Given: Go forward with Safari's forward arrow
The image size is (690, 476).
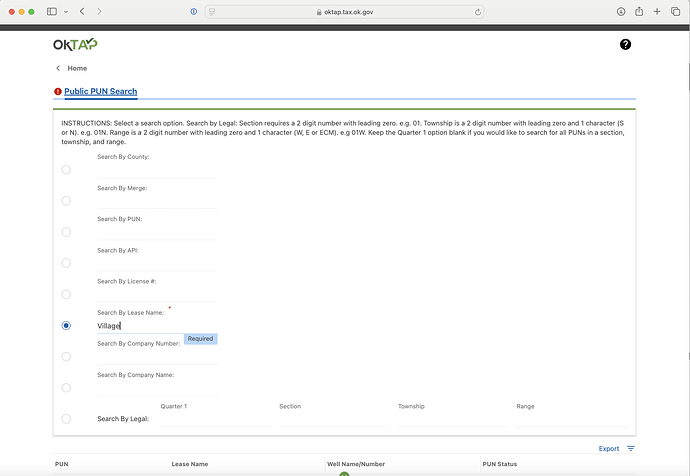Looking at the screenshot, I should tap(99, 11).
